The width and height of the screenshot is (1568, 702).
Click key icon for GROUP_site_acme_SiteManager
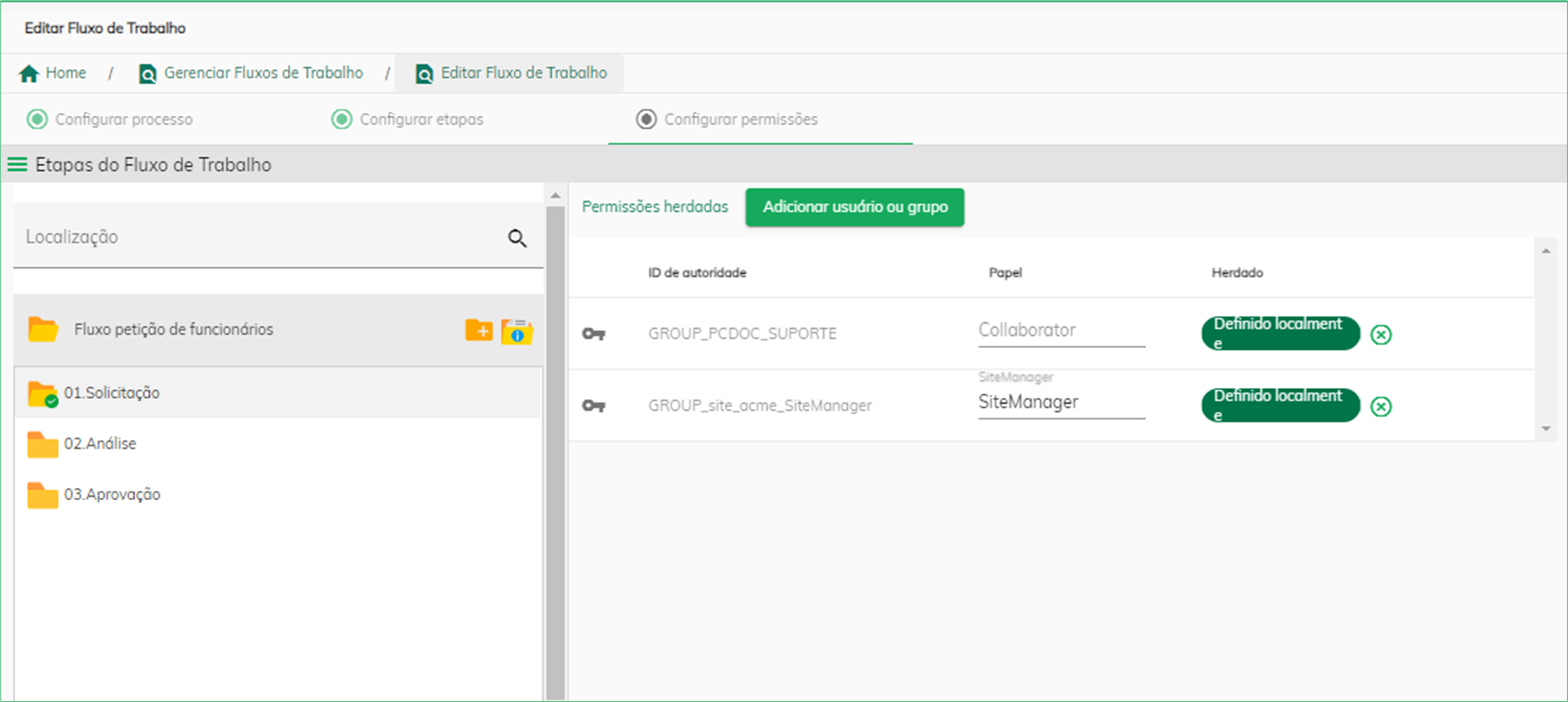[x=594, y=406]
